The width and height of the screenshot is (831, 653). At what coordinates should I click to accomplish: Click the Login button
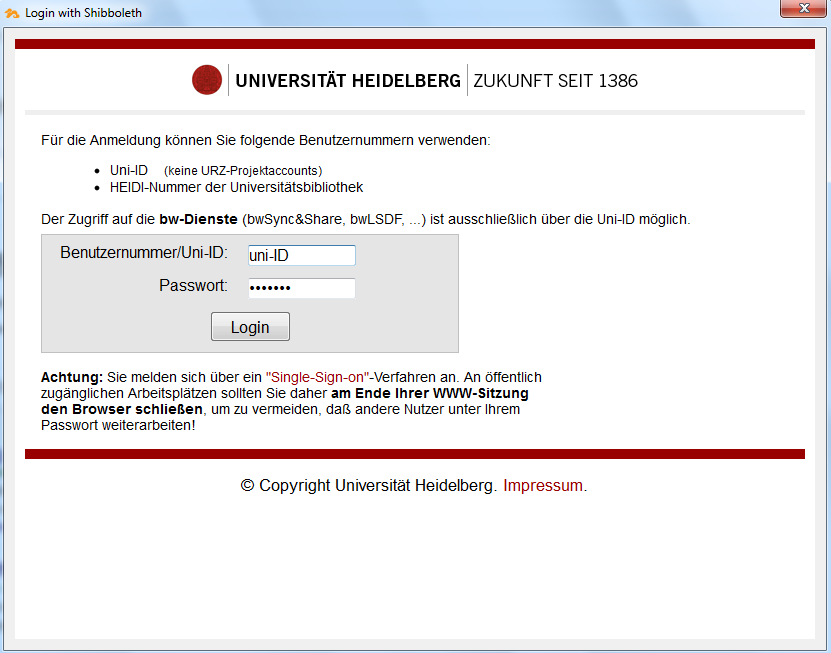coord(250,326)
